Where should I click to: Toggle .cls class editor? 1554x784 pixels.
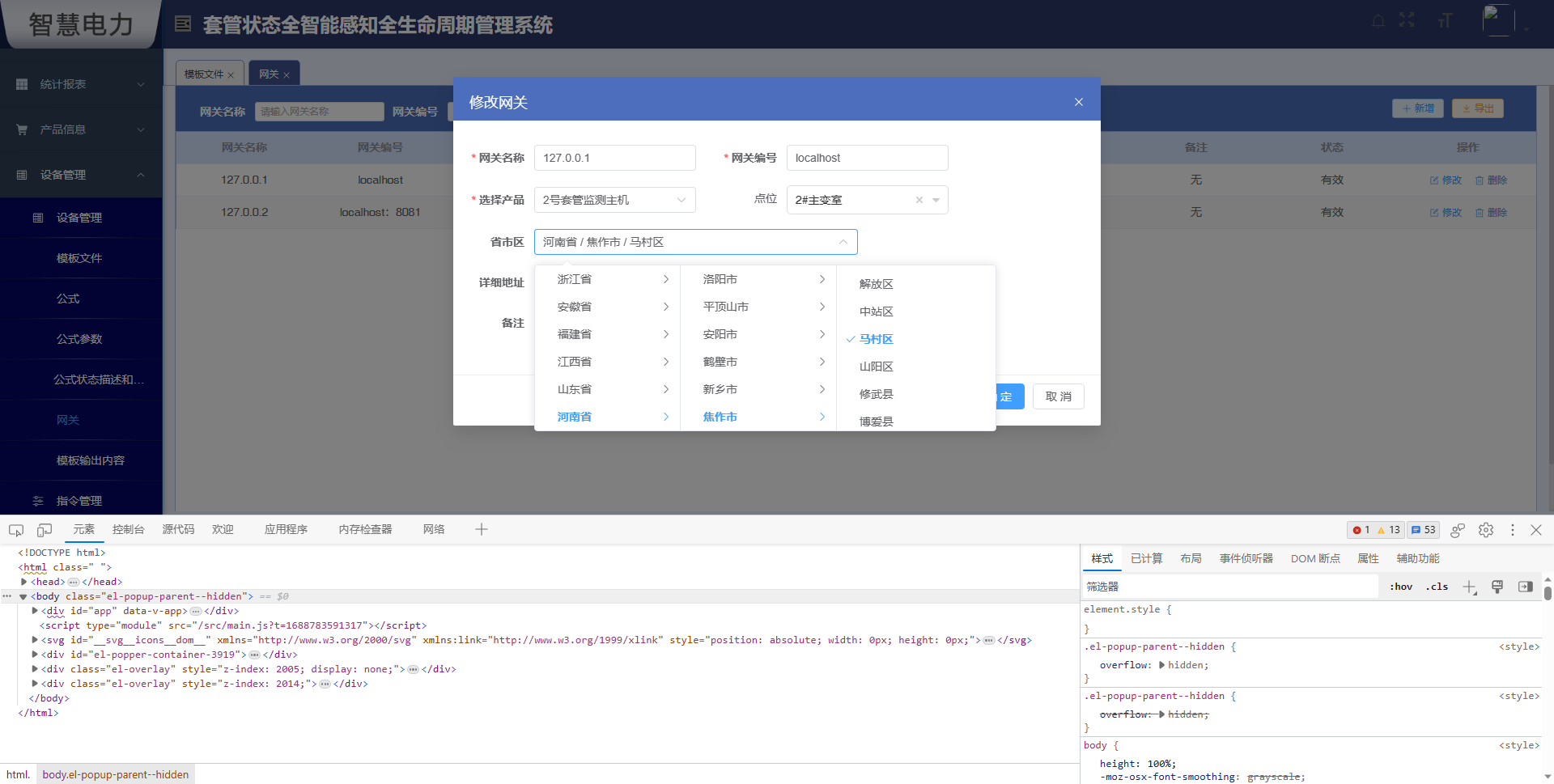pyautogui.click(x=1437, y=587)
